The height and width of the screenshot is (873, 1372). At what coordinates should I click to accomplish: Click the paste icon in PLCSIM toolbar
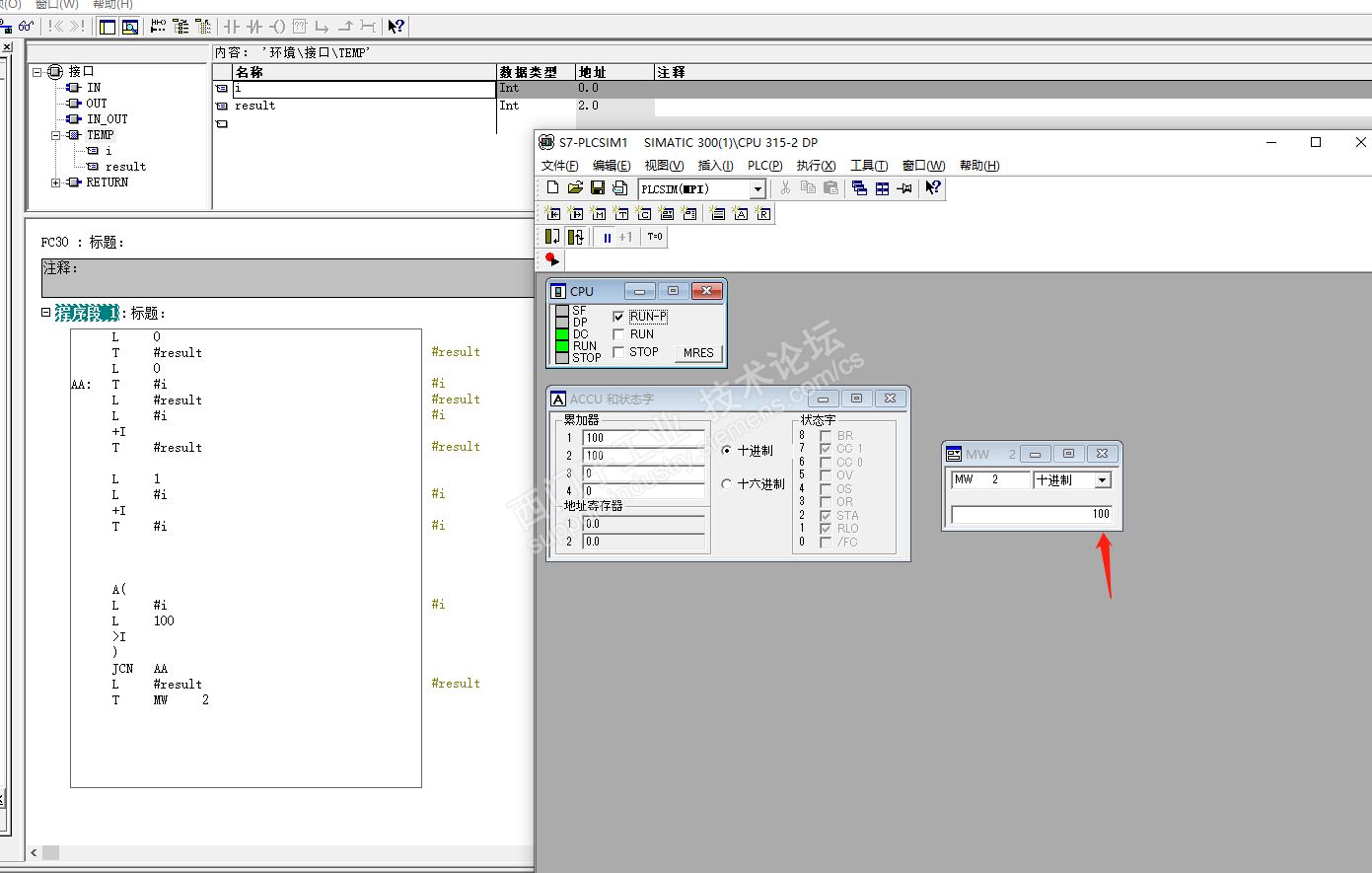click(x=830, y=188)
